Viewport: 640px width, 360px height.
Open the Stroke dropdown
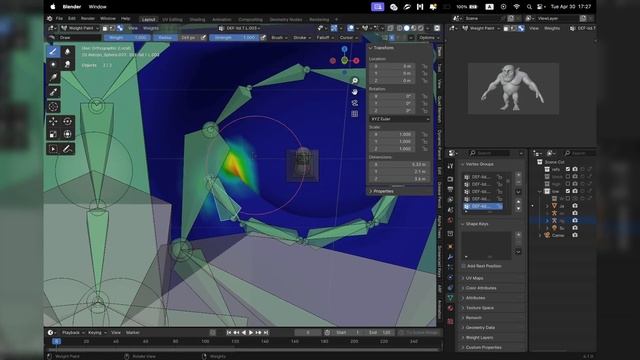302,38
